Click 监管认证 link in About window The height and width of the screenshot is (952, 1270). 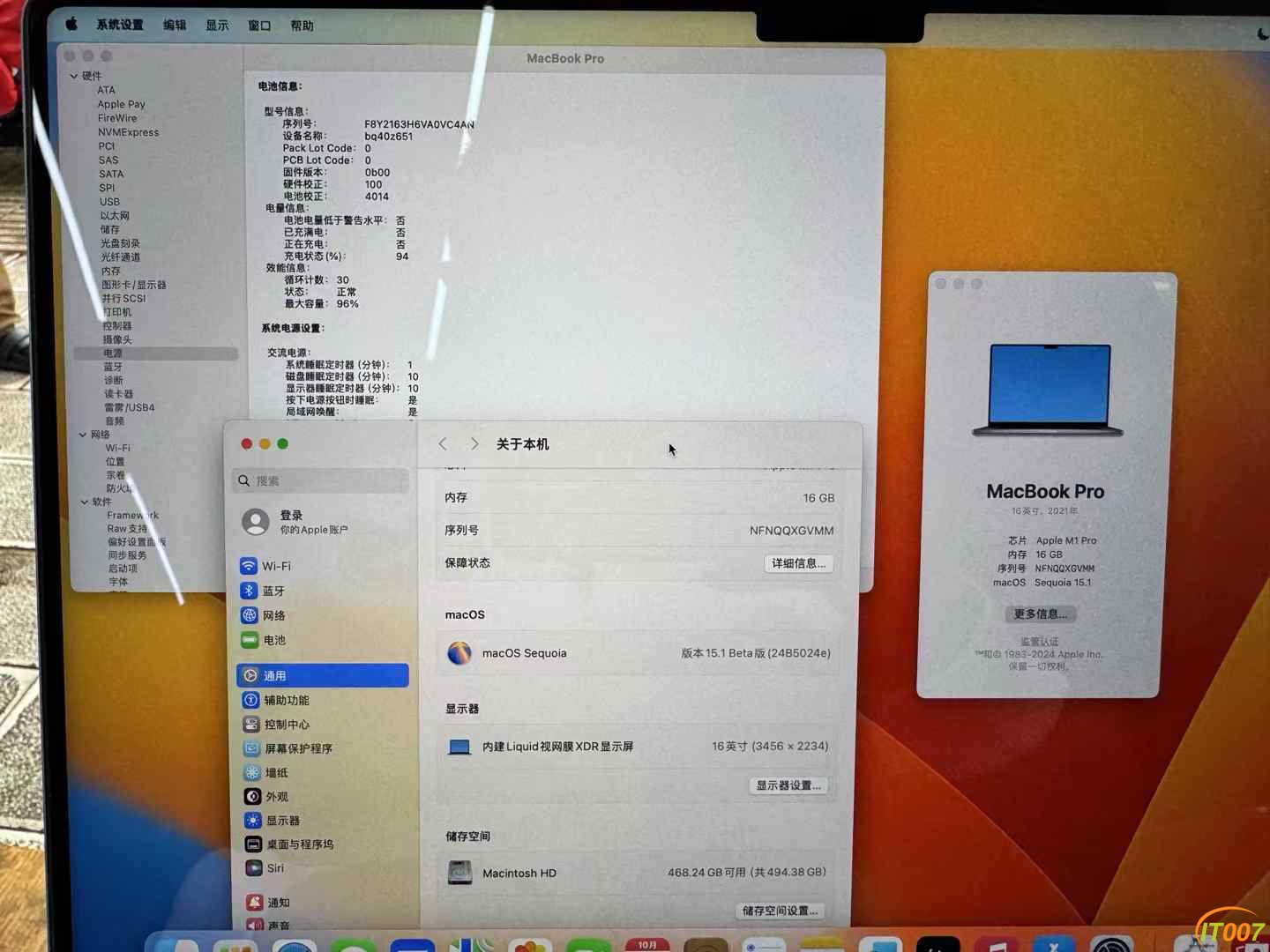pyautogui.click(x=1040, y=642)
